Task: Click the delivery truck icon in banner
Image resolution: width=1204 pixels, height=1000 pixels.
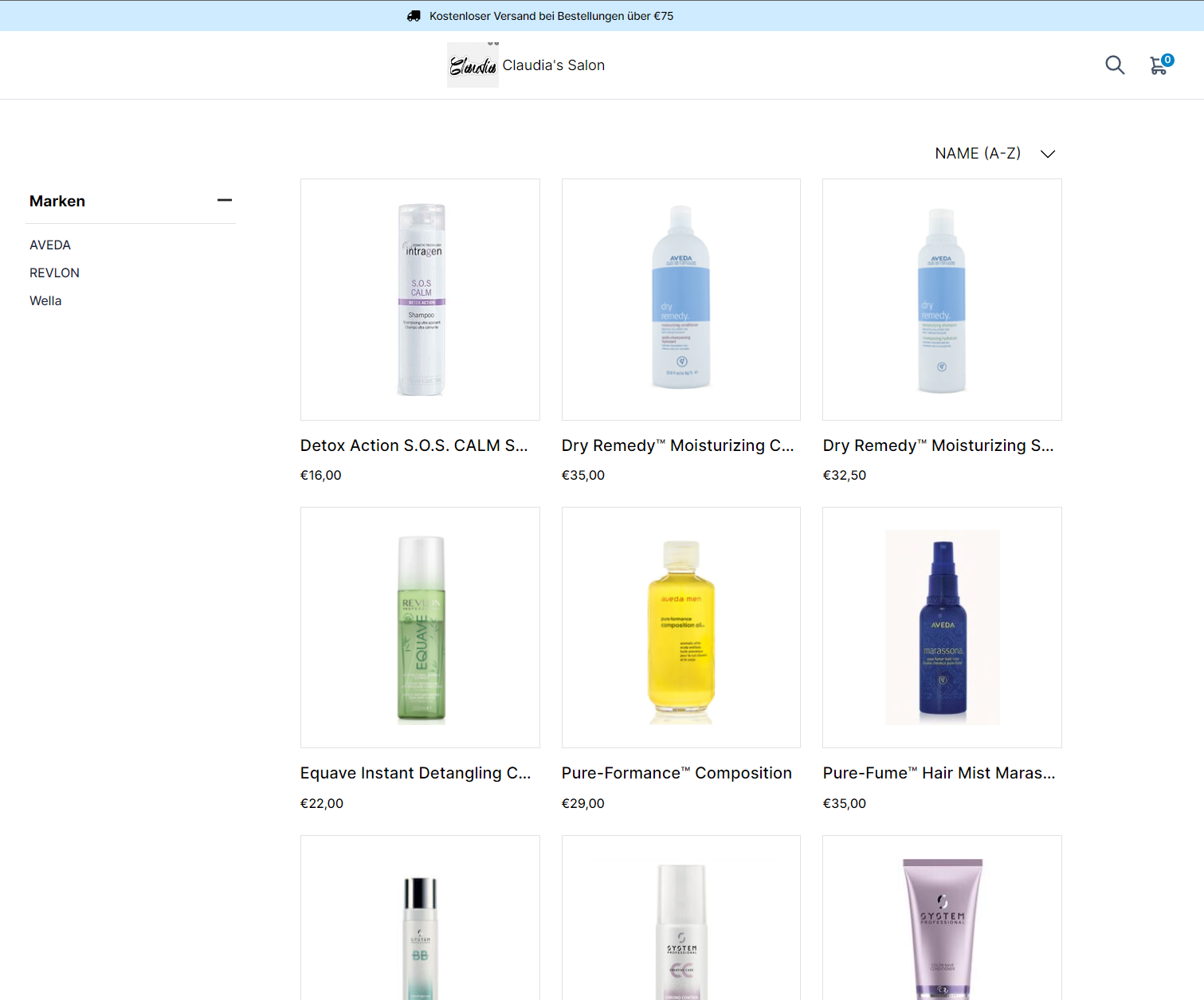Action: tap(414, 16)
